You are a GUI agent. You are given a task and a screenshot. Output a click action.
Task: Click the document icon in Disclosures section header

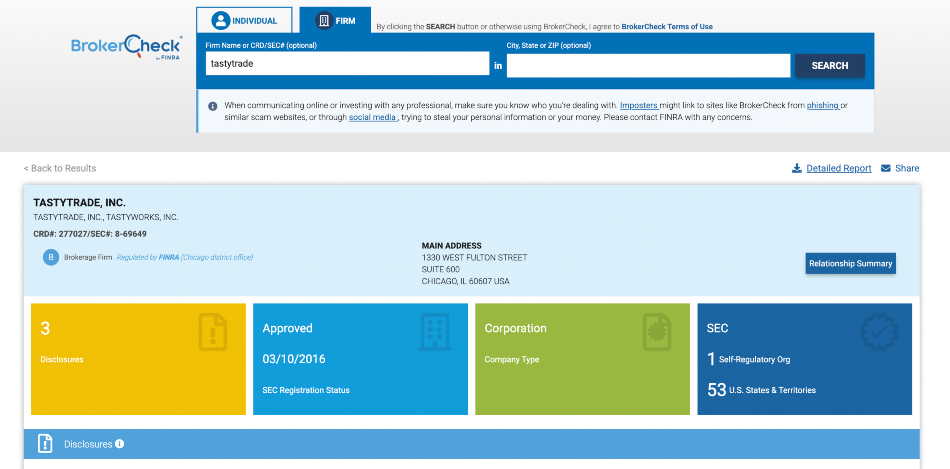(x=45, y=444)
